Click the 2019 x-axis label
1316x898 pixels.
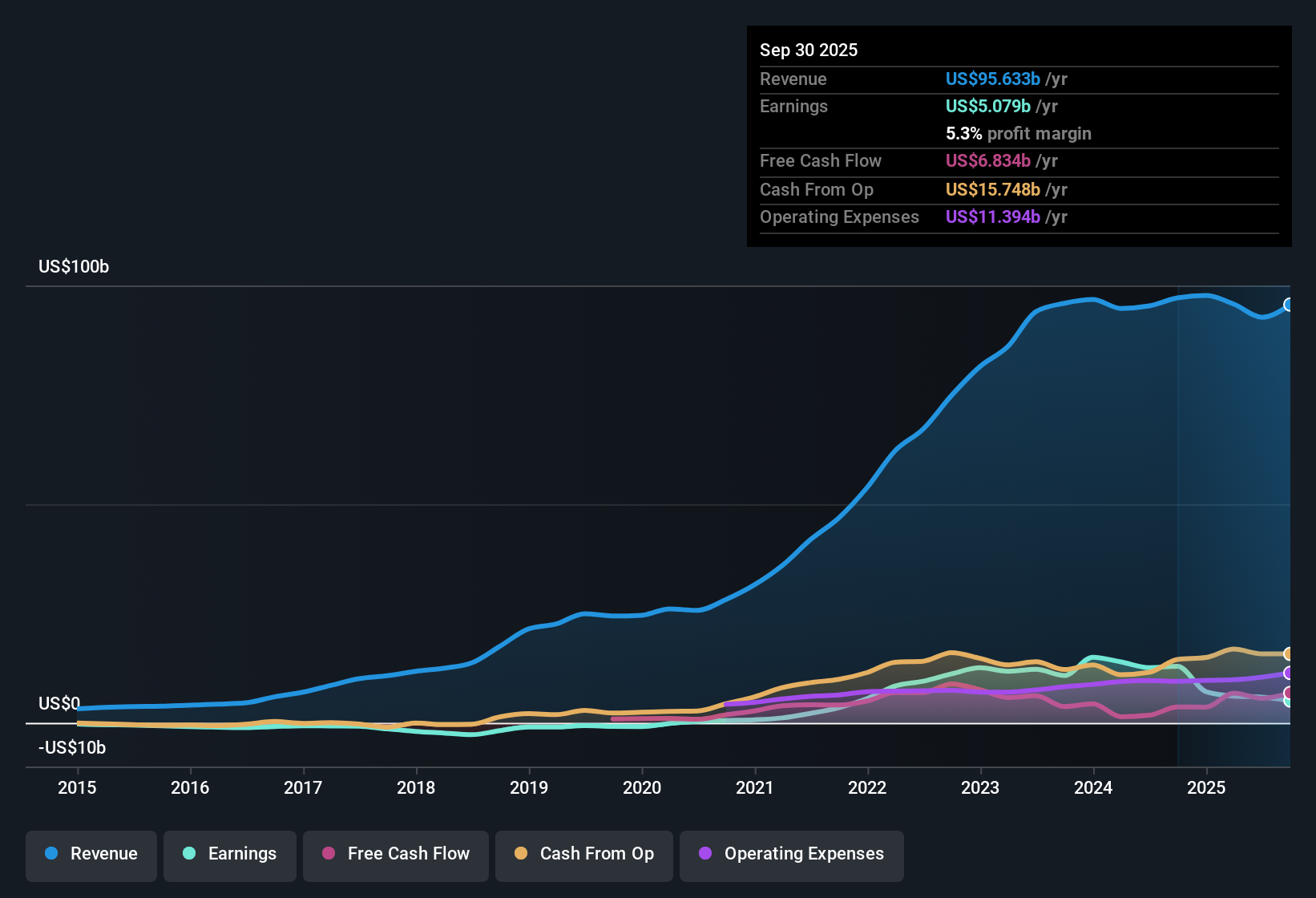529,788
